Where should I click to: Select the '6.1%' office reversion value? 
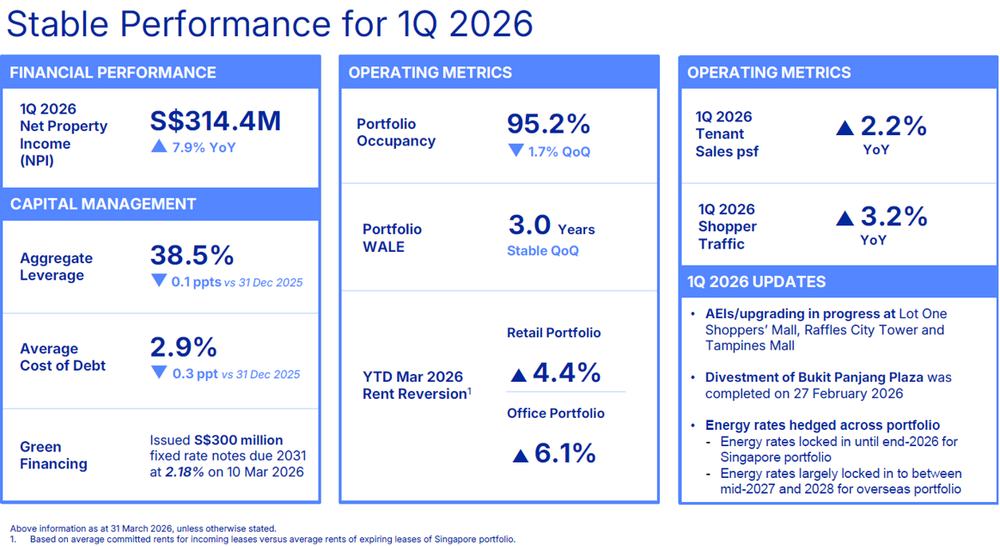[565, 453]
